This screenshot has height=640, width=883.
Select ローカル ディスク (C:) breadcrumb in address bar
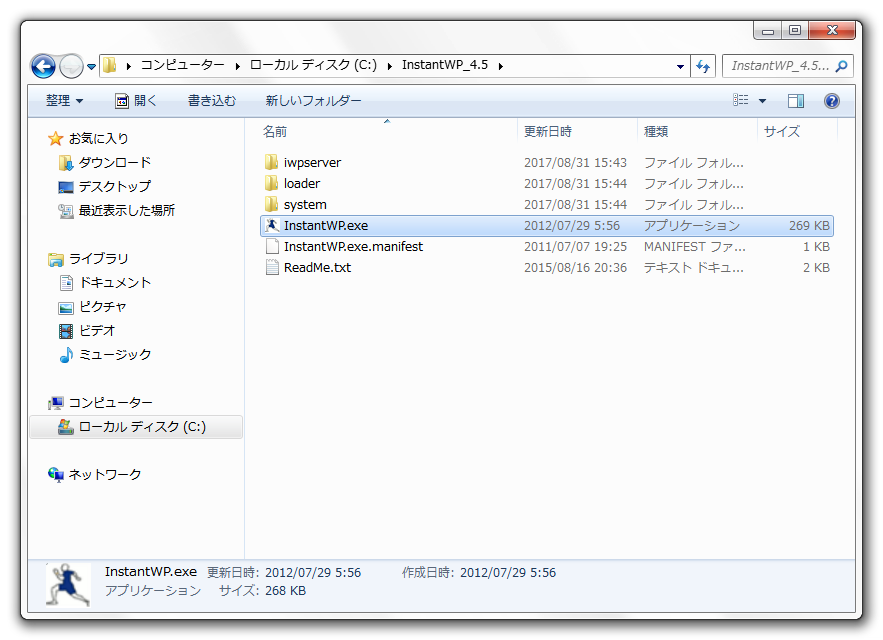click(313, 65)
